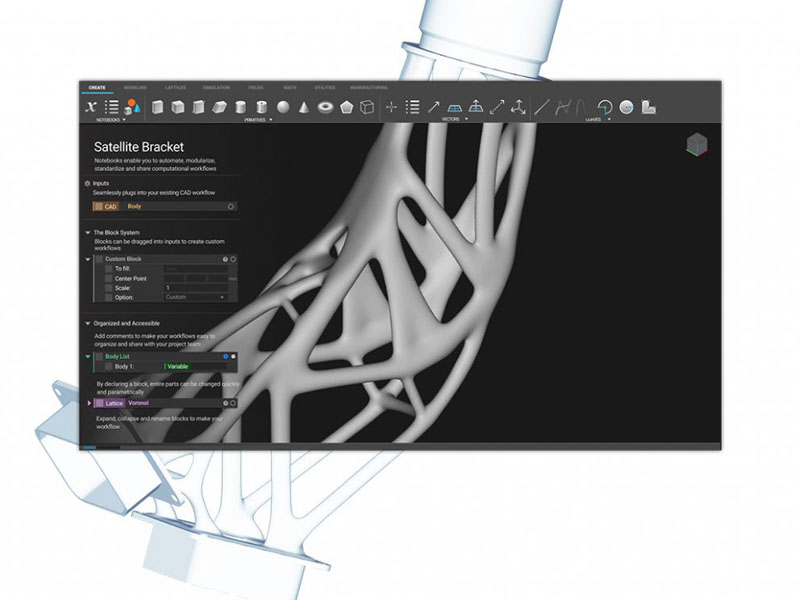Image resolution: width=800 pixels, height=600 pixels.
Task: Open the Simulation ribbon tab
Action: pyautogui.click(x=216, y=88)
